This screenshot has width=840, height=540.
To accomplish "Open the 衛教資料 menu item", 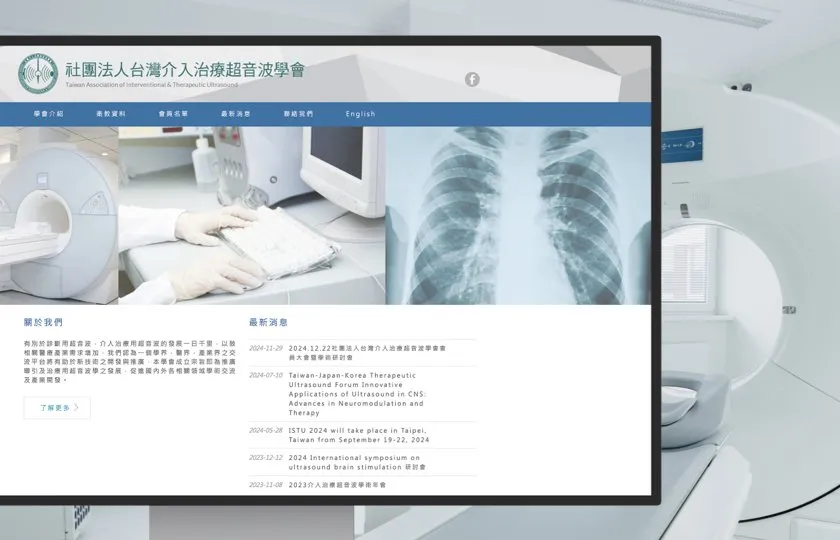I will coord(111,114).
